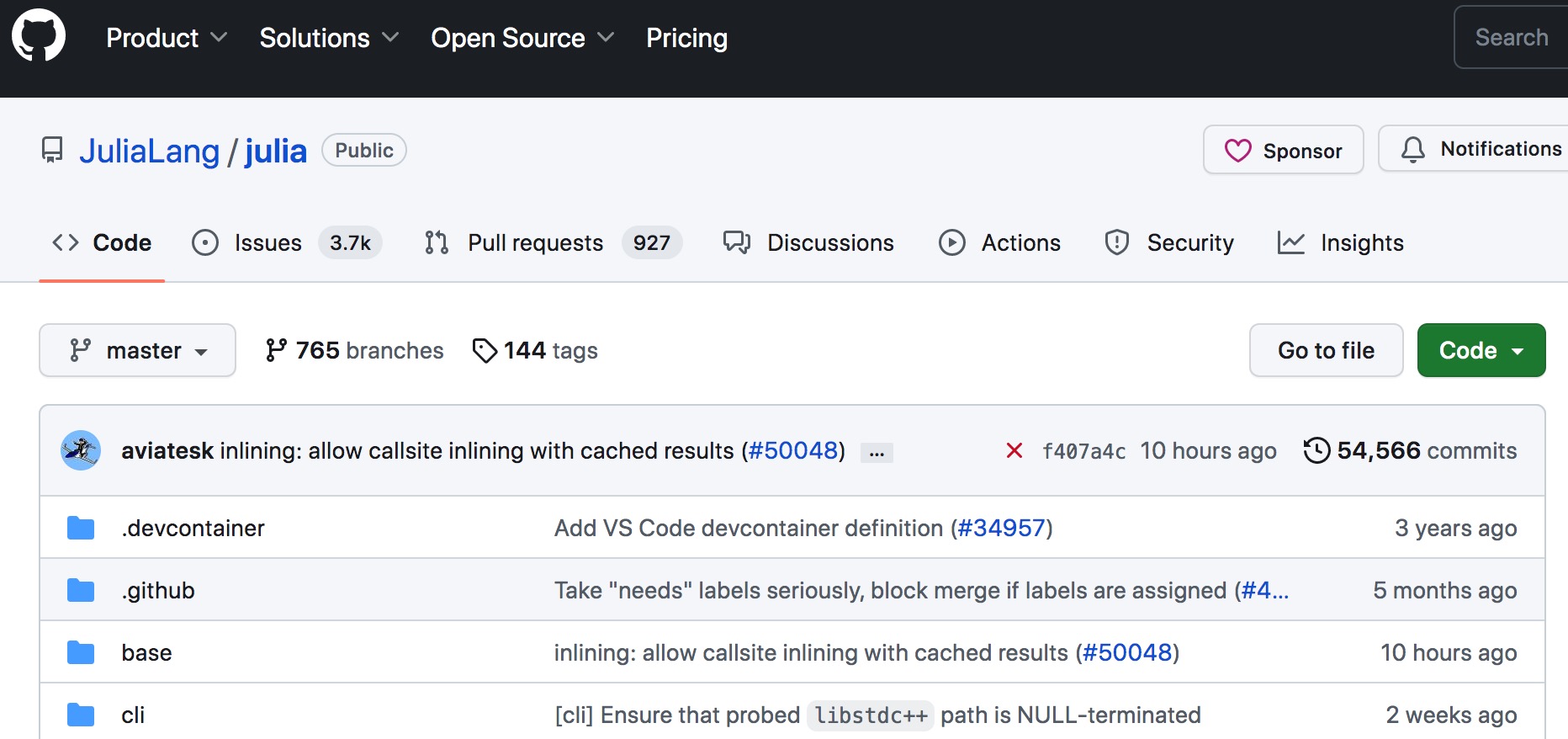1568x739 pixels.
Task: Open the cli folder
Action: [133, 715]
